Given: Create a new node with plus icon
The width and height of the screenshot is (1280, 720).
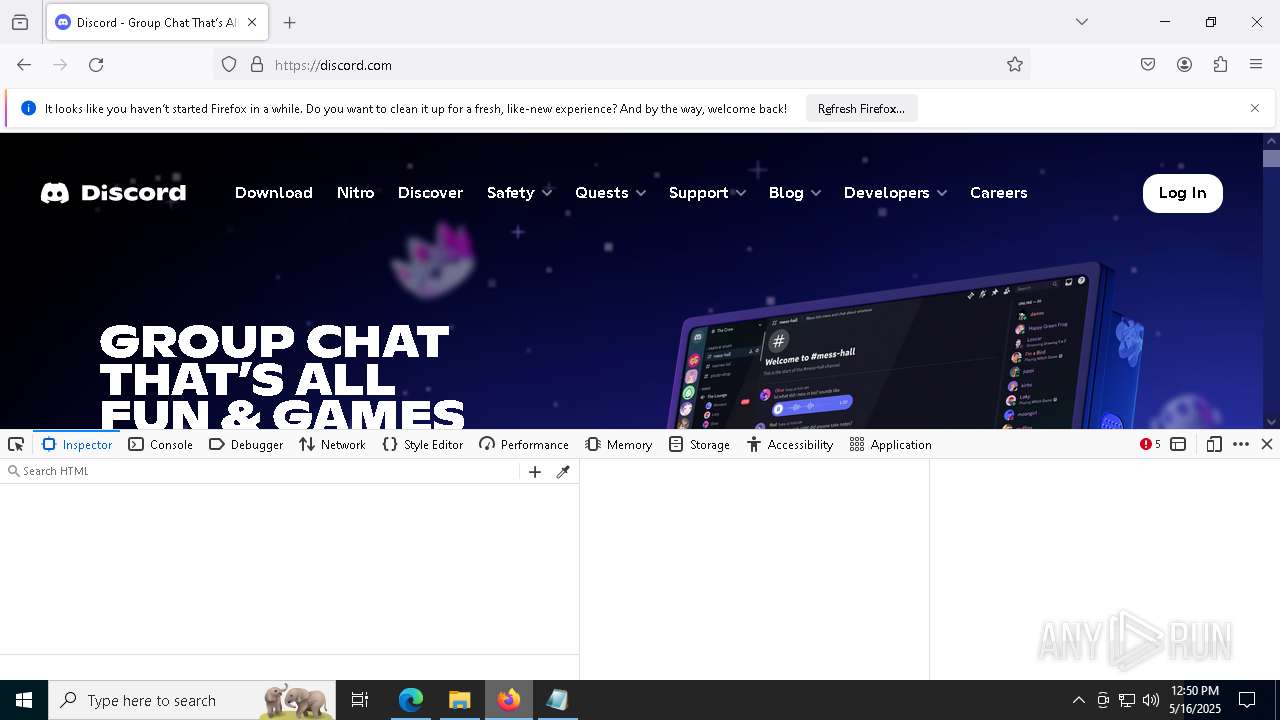Looking at the screenshot, I should (535, 472).
